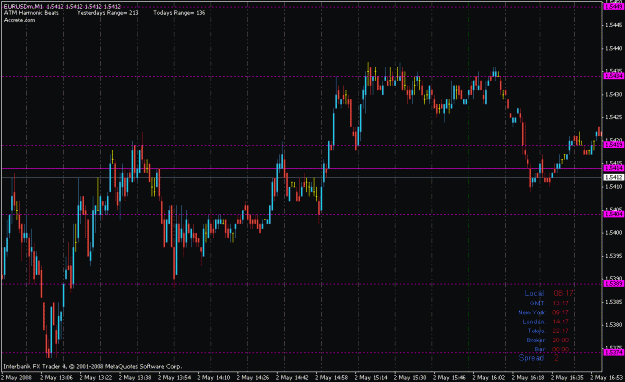Screen dimensions: 625x382
Task: Click the 2 May 16:02 time axis label
Action: pos(489,377)
